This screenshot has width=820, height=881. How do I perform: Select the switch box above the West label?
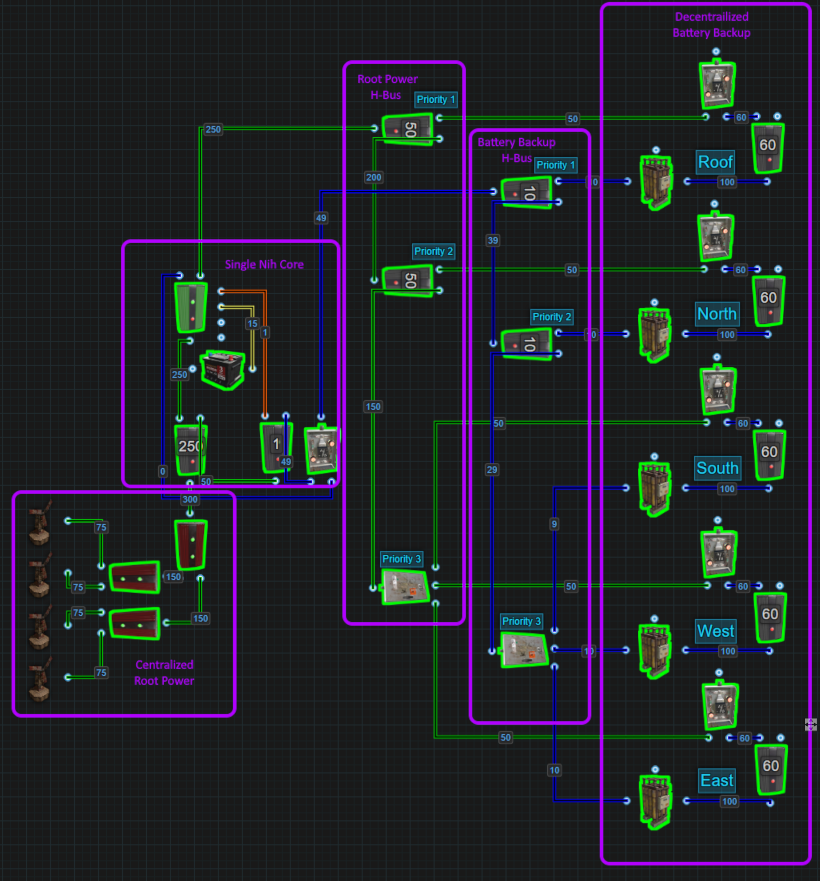coord(719,553)
